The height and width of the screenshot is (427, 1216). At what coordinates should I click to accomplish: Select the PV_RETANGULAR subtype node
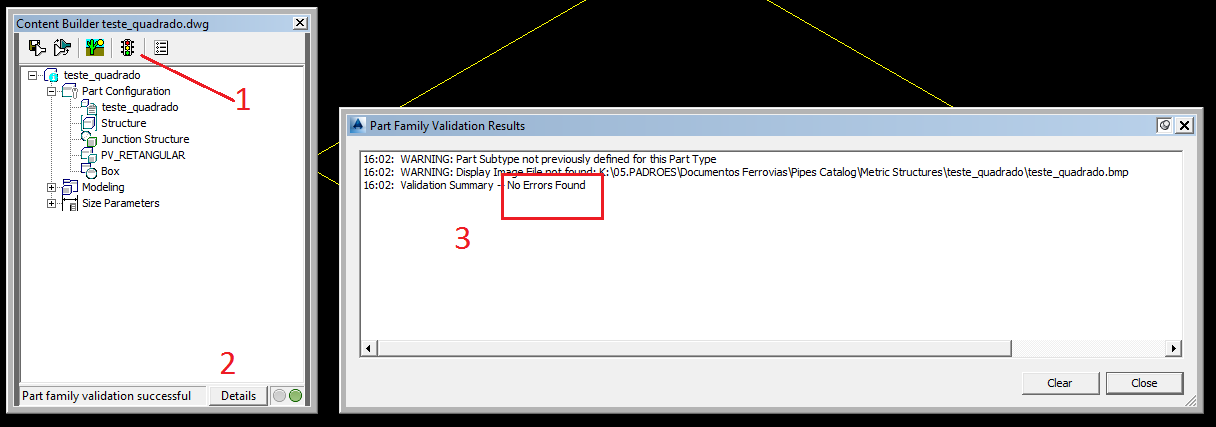tap(143, 155)
